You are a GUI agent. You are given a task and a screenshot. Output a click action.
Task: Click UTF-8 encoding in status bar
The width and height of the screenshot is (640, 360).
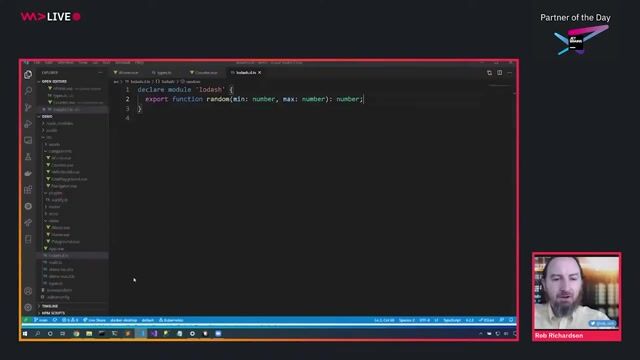424,320
